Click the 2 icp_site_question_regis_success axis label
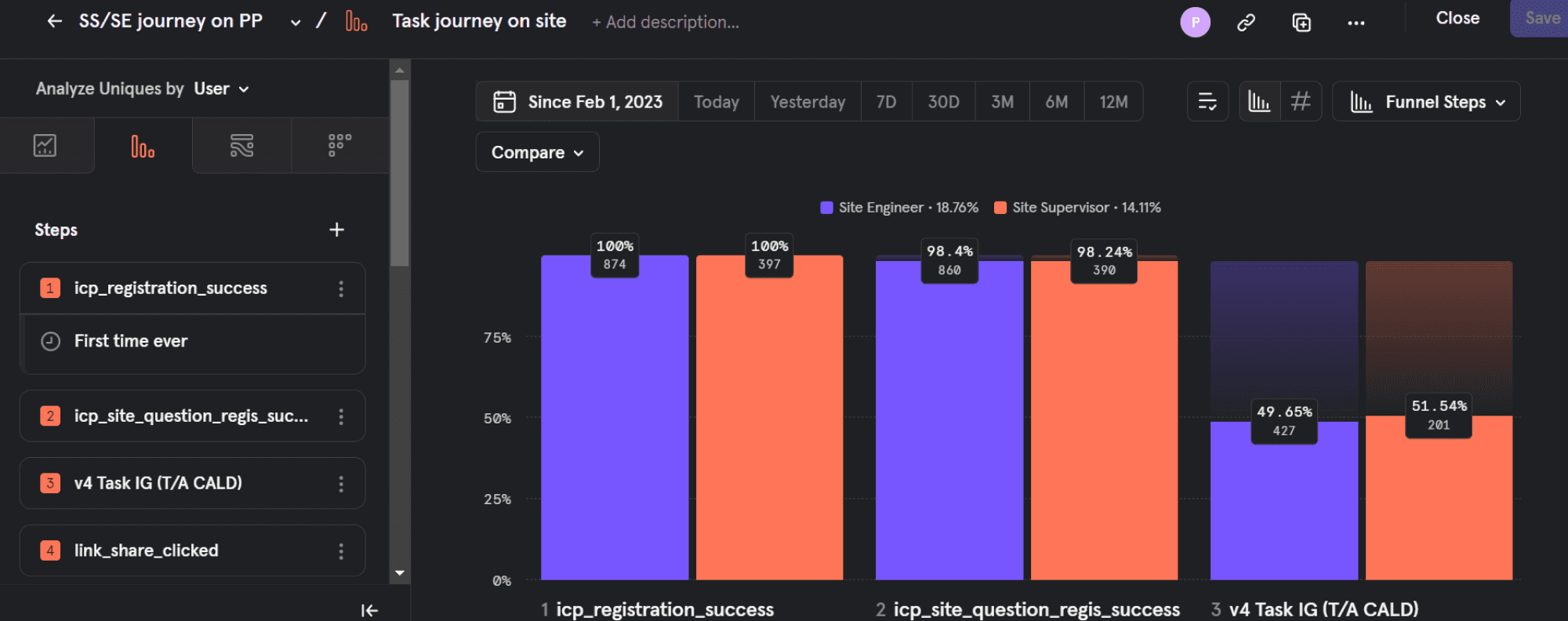Image resolution: width=1568 pixels, height=621 pixels. click(x=1028, y=609)
